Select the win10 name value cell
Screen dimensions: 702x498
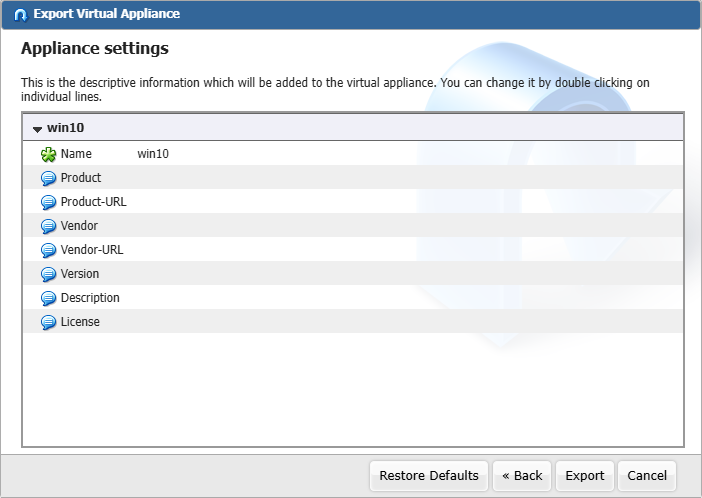[153, 154]
